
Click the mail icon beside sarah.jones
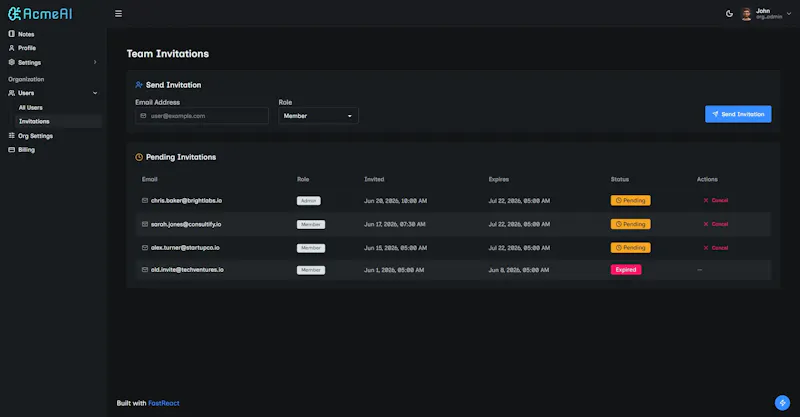tap(145, 224)
